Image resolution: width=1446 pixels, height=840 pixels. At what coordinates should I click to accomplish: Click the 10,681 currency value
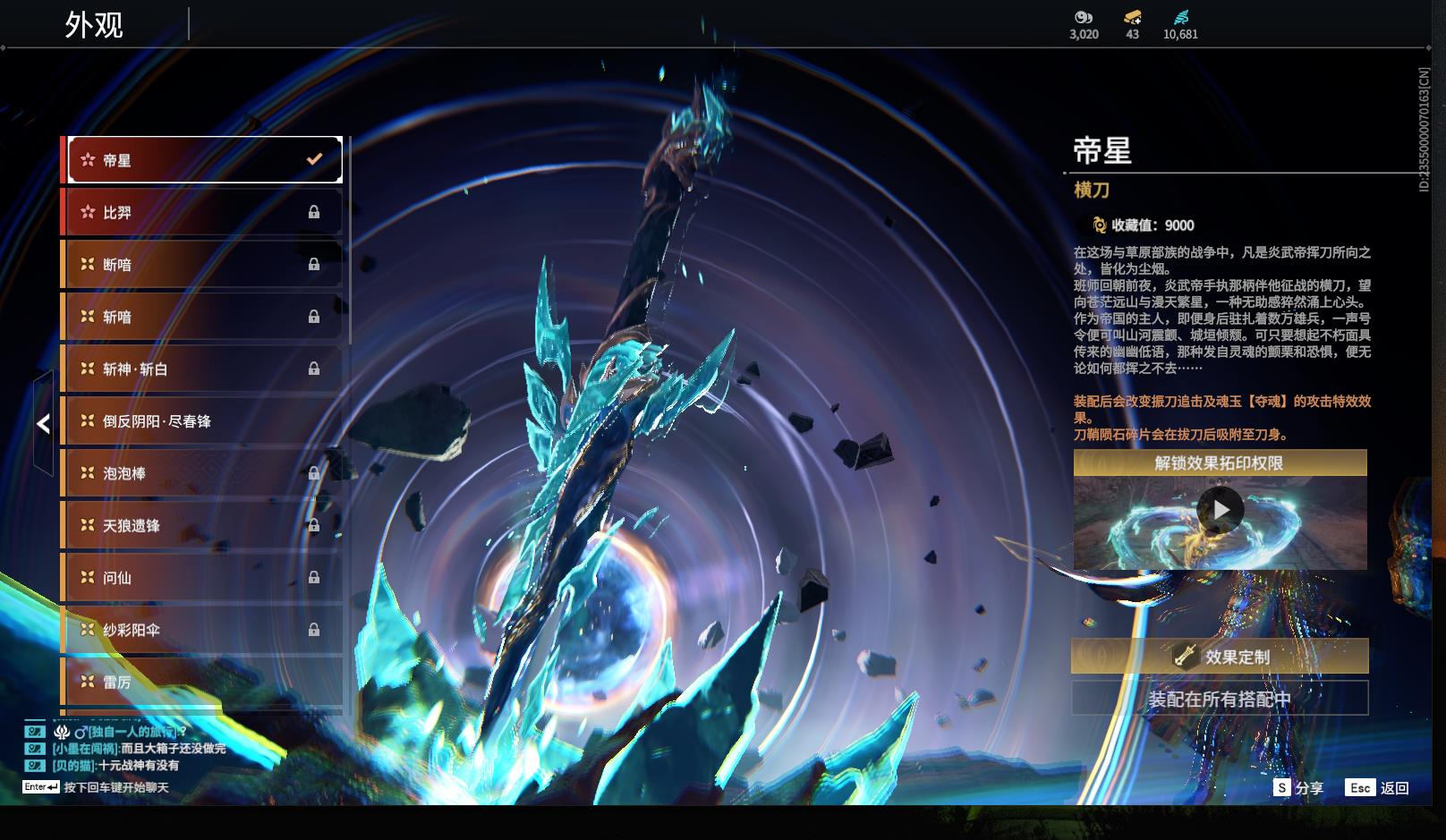click(x=1180, y=34)
